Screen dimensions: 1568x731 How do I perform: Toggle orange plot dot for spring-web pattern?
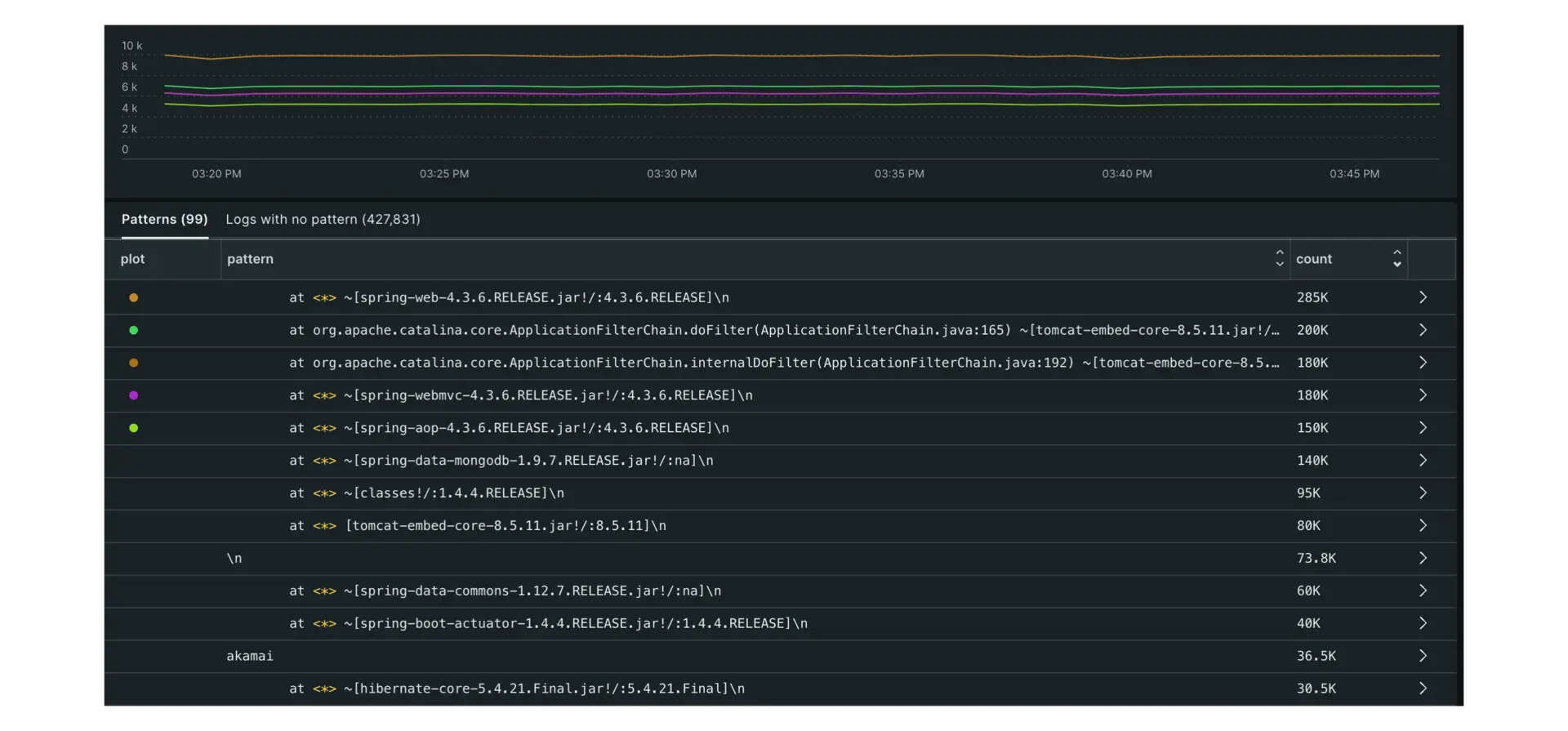pos(134,298)
